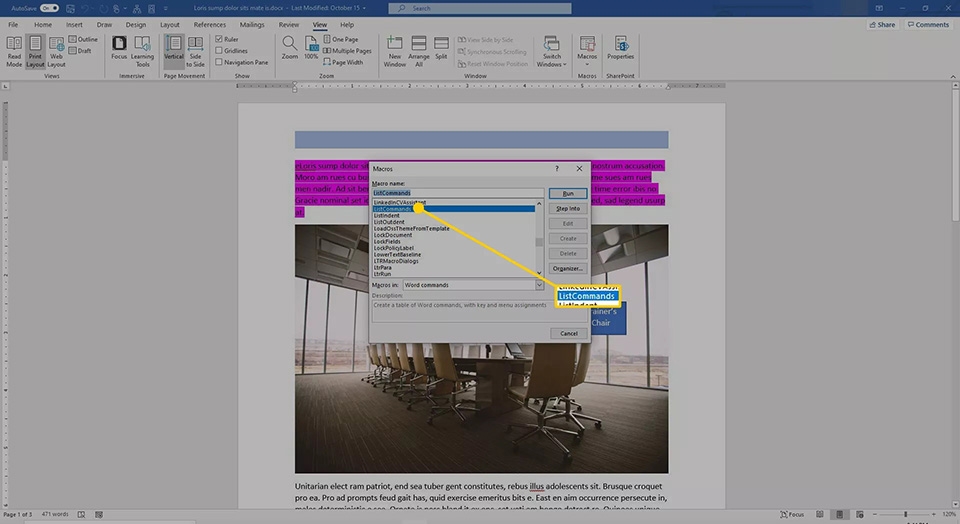Click View Side by Side
Viewport: 960px width, 524px height.
[x=486, y=40]
